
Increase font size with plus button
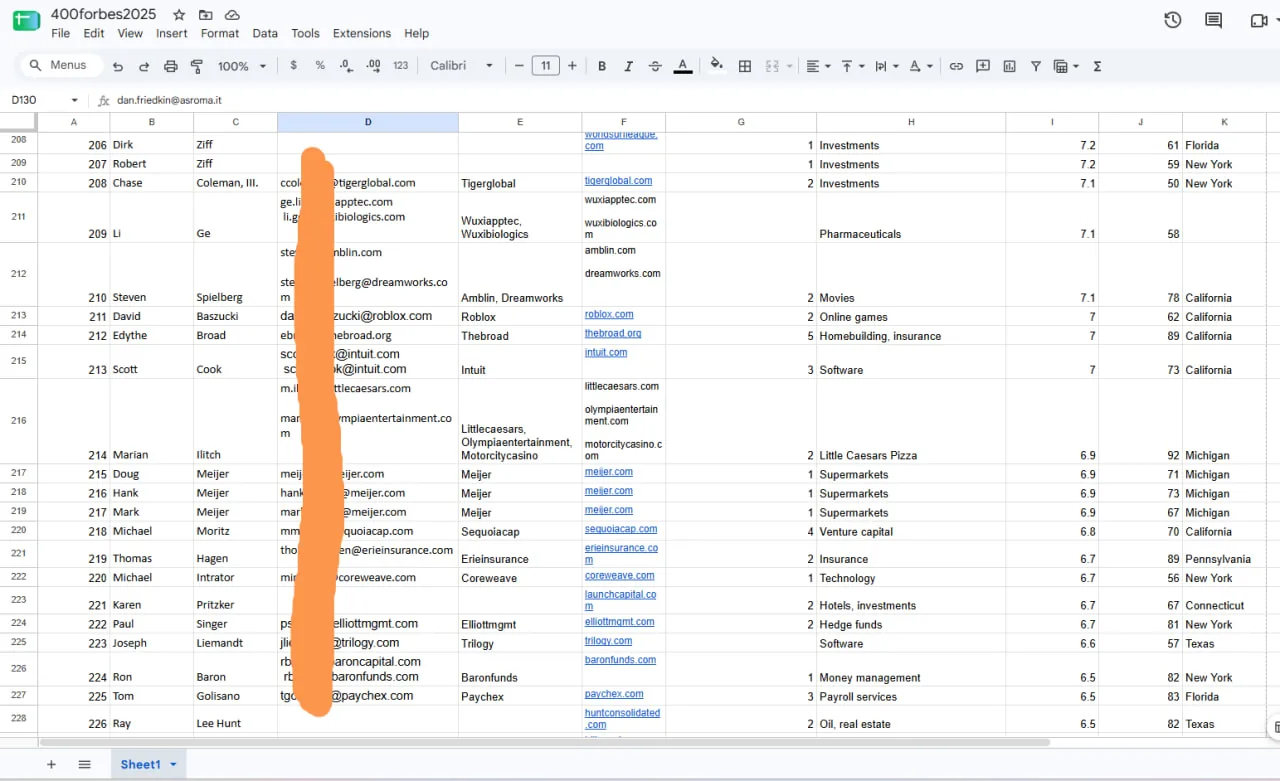click(x=572, y=66)
